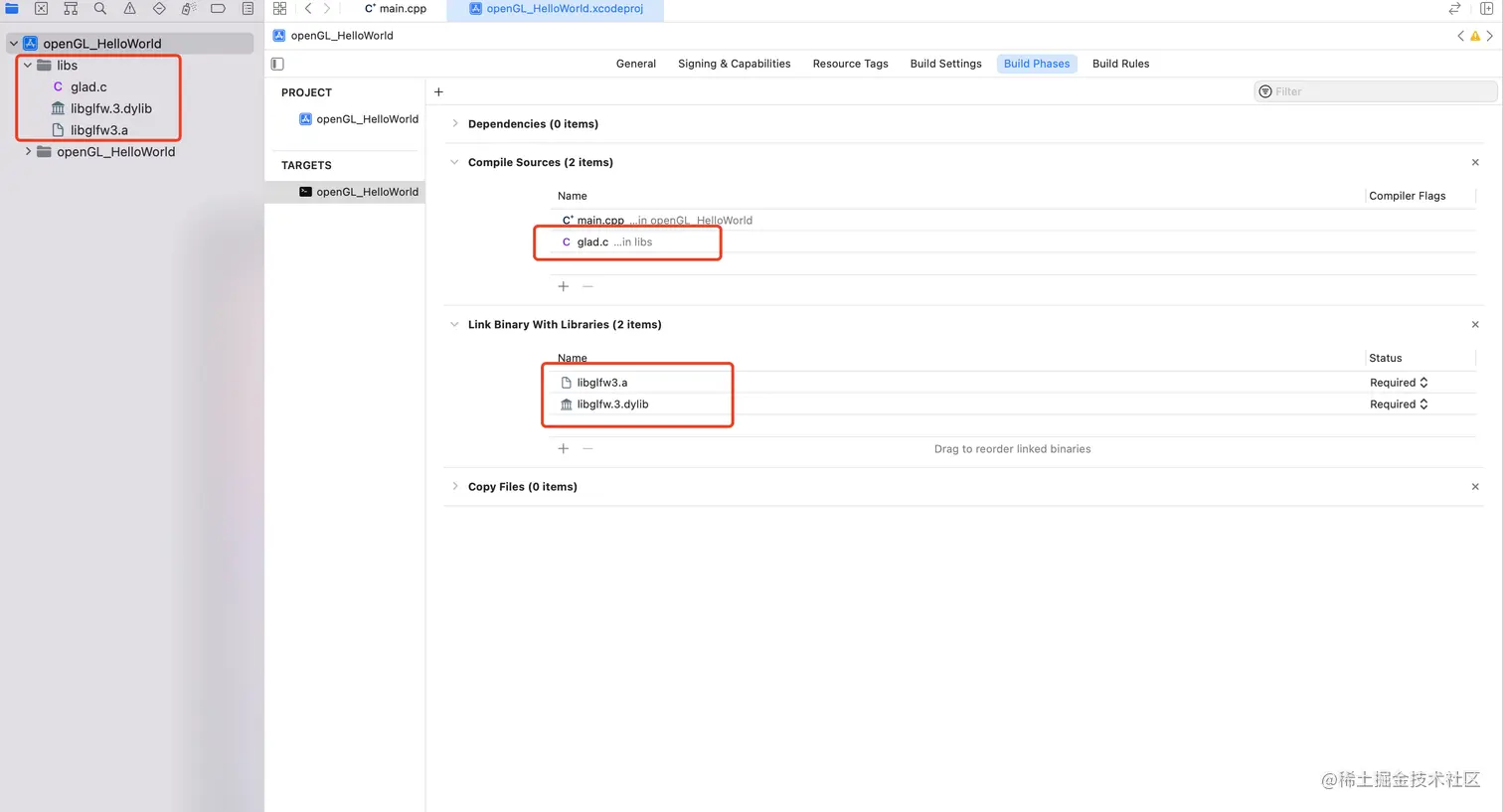Select libglfw.3.dylib in the navigator
This screenshot has height=812, width=1503.
(110, 108)
